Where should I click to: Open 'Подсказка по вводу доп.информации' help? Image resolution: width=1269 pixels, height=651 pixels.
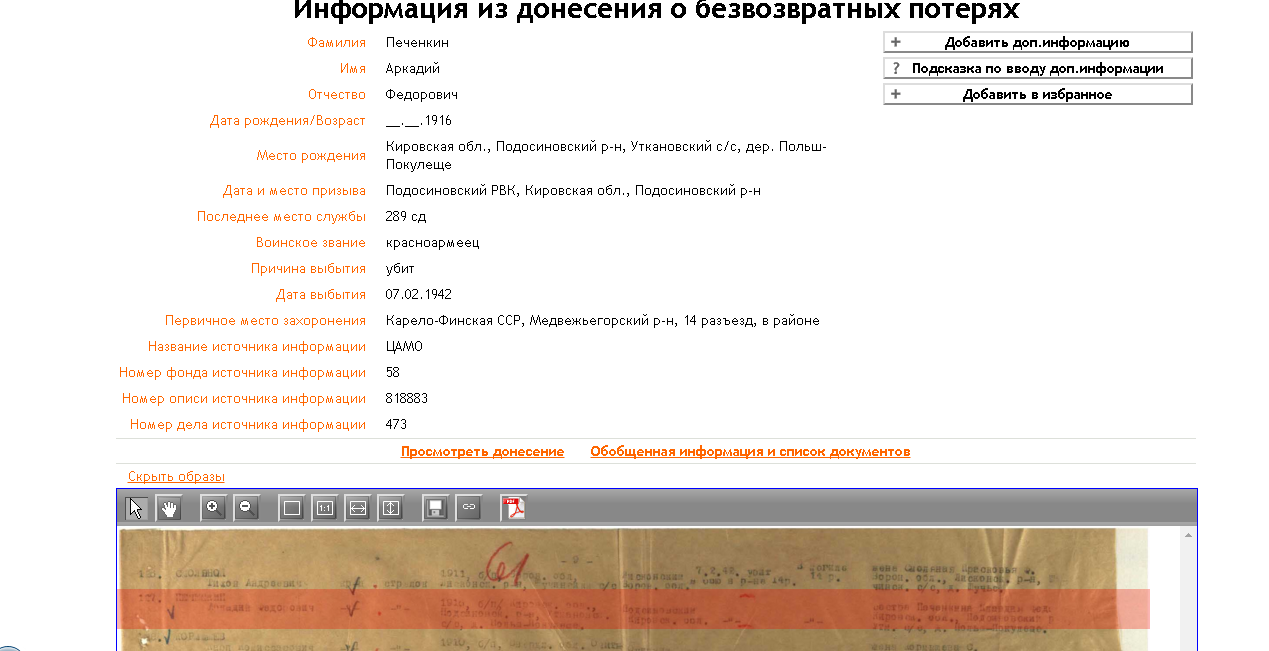(1037, 69)
